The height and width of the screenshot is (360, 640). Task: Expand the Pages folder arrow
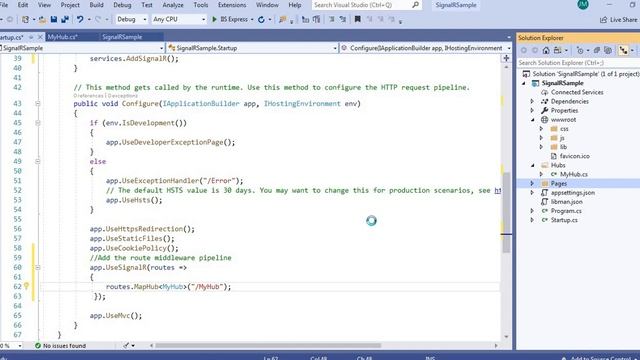tap(532, 183)
